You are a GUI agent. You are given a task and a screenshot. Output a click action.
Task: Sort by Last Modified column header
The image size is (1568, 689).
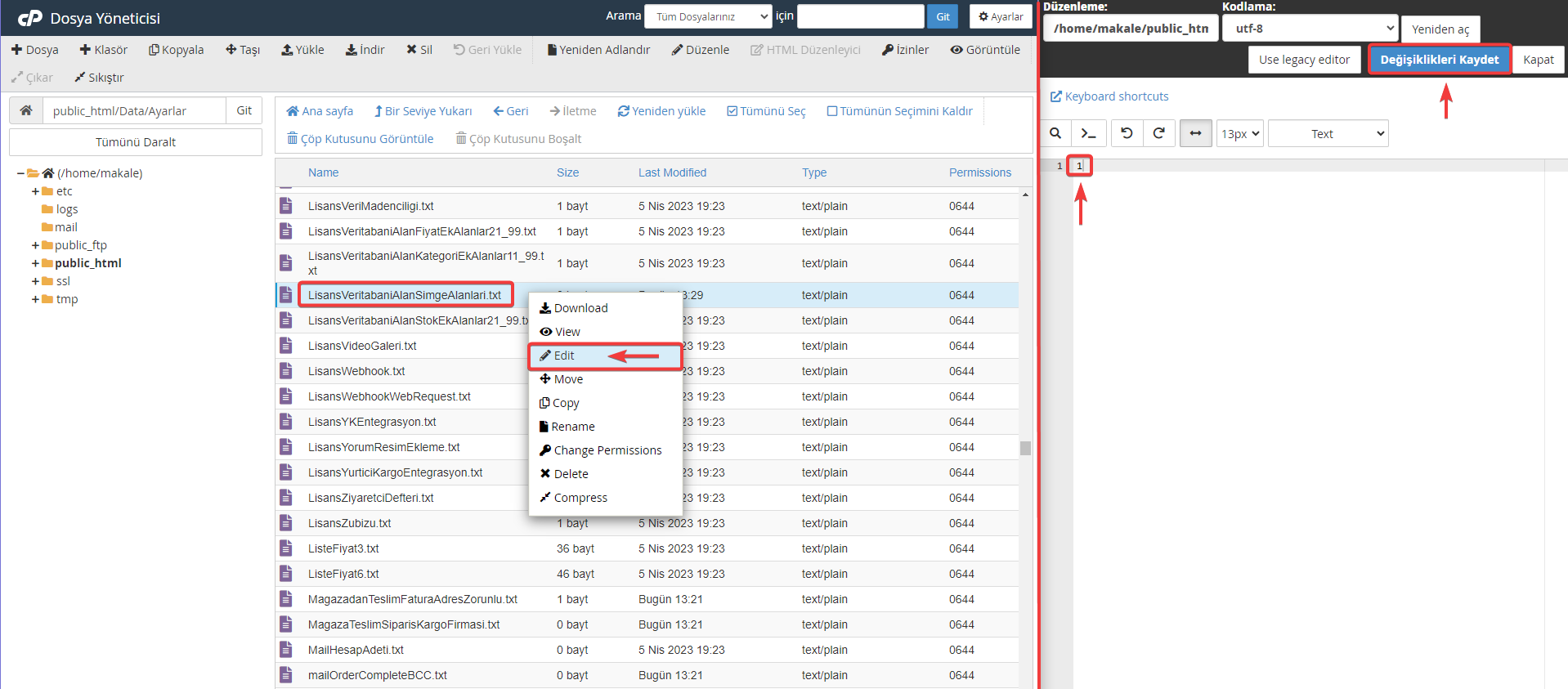(672, 172)
